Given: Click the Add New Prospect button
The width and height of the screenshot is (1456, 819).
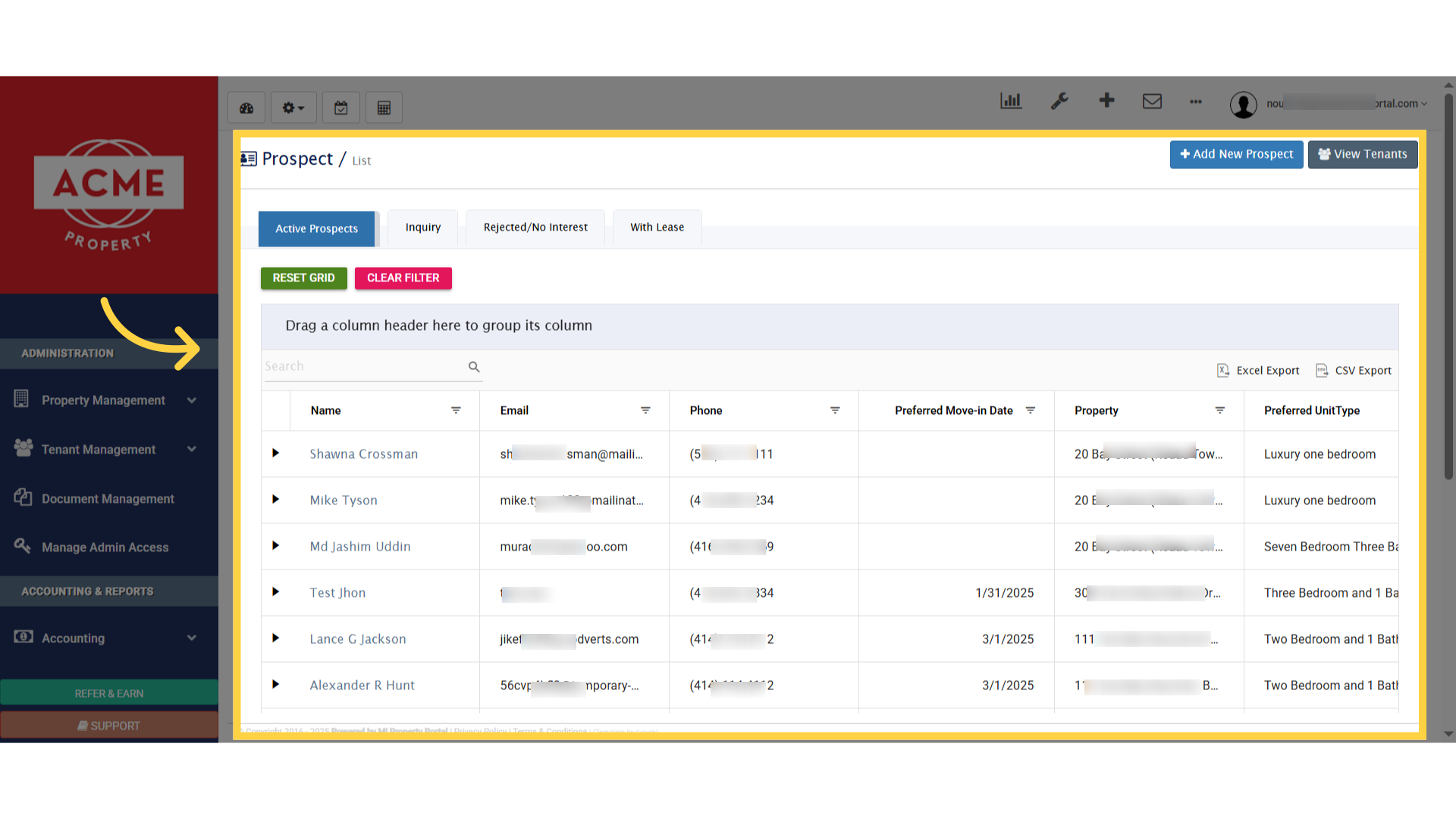Looking at the screenshot, I should tap(1236, 154).
